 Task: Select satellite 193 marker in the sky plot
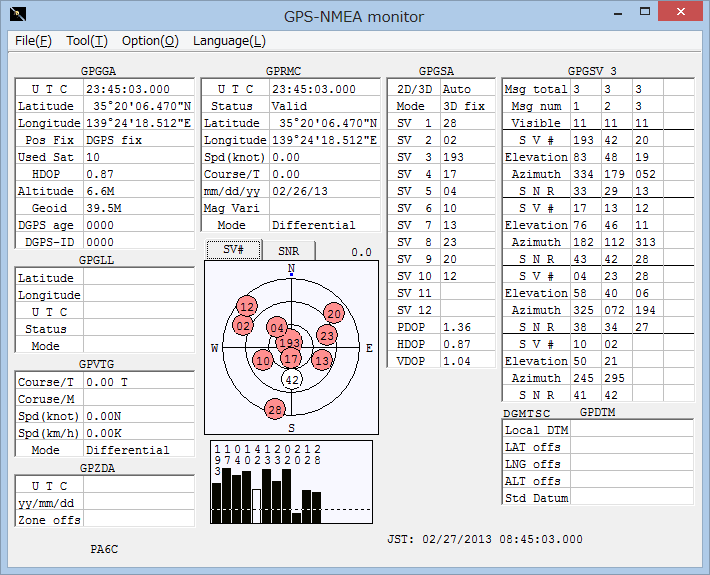(290, 343)
